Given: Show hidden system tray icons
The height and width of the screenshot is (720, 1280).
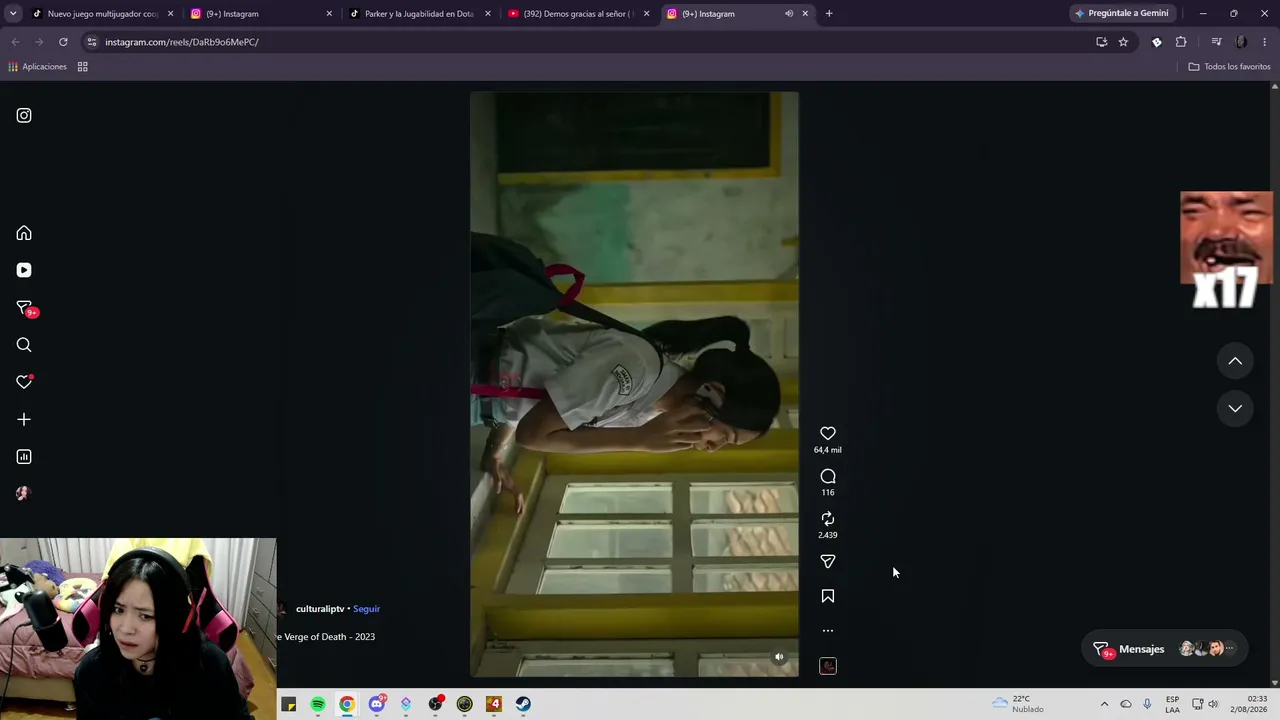Looking at the screenshot, I should [x=1104, y=704].
